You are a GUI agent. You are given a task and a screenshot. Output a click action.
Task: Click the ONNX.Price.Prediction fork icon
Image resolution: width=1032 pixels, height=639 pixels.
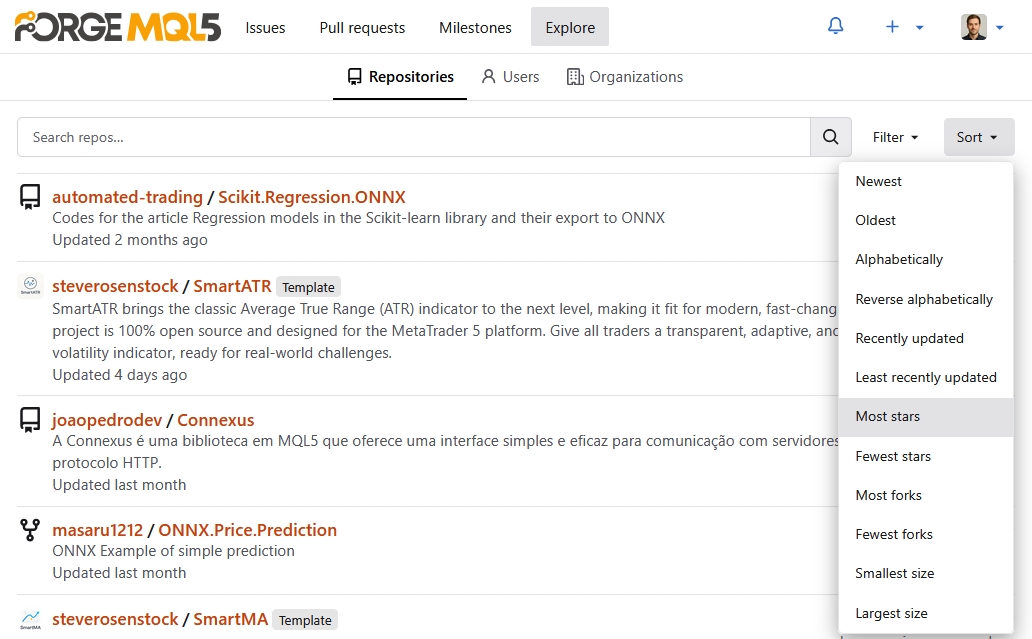pos(30,530)
